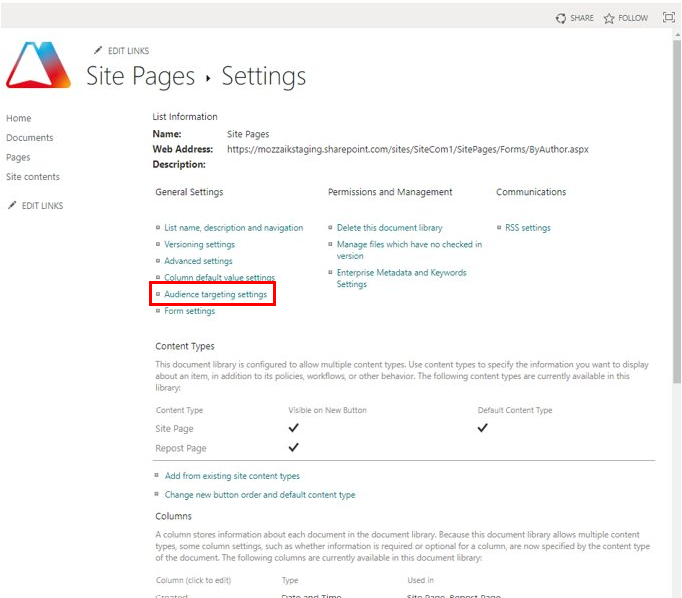Open Advanced settings
Viewport: 682px width, 598px height.
tap(198, 261)
